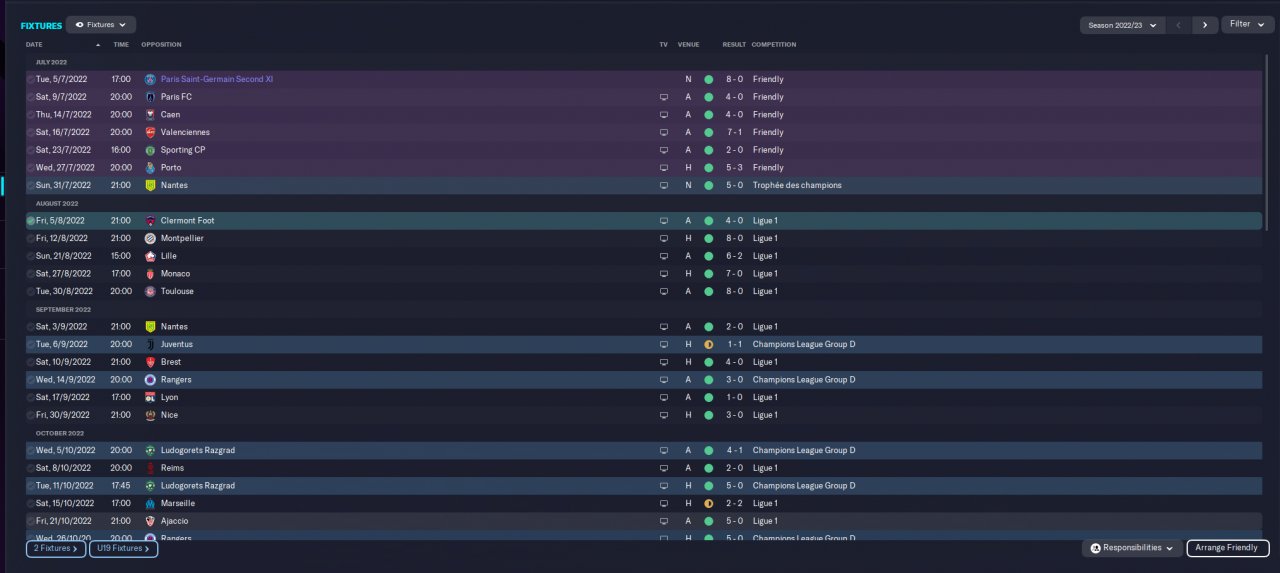Image resolution: width=1280 pixels, height=573 pixels.
Task: Open the Fixtures view dropdown
Action: tap(101, 24)
